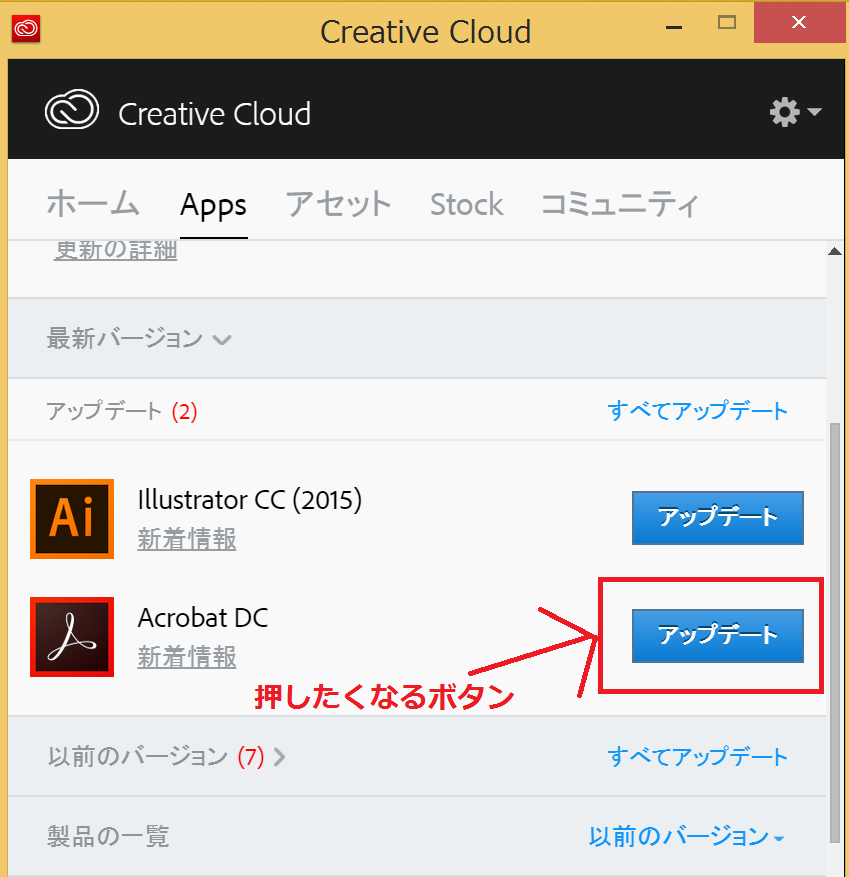
Task: Update Acrobat DC
Action: pos(718,635)
